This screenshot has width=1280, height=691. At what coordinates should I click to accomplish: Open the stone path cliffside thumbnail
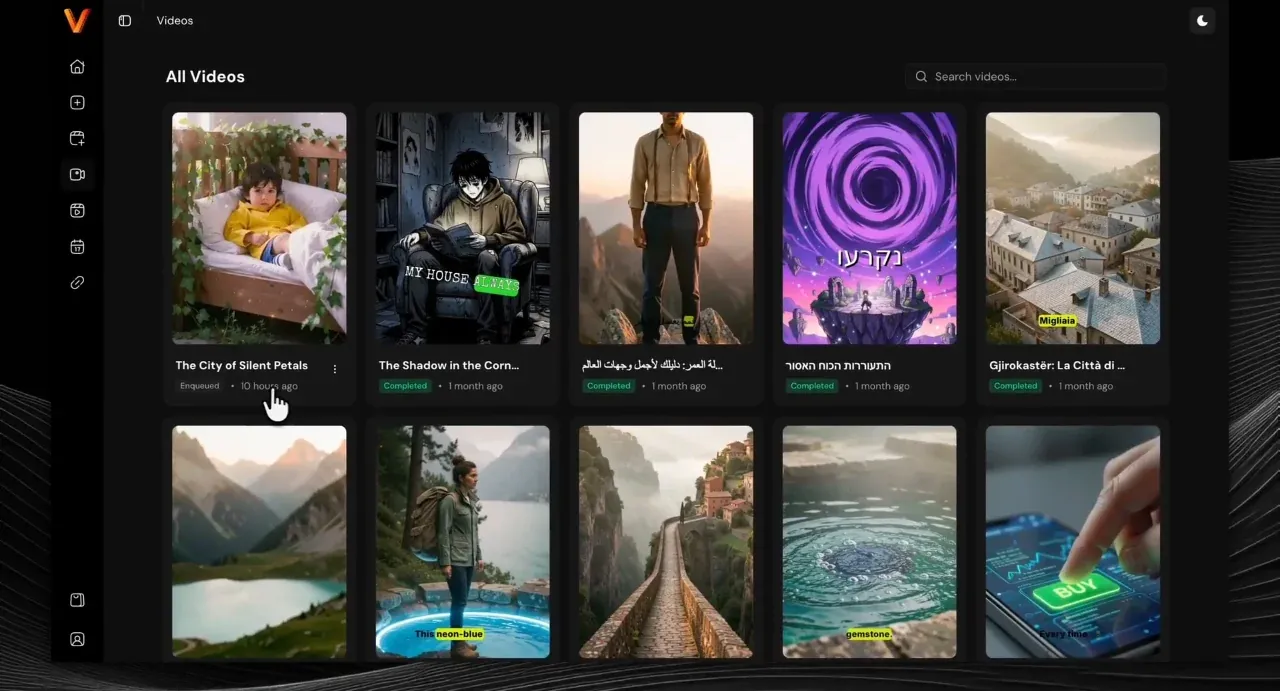tap(666, 542)
